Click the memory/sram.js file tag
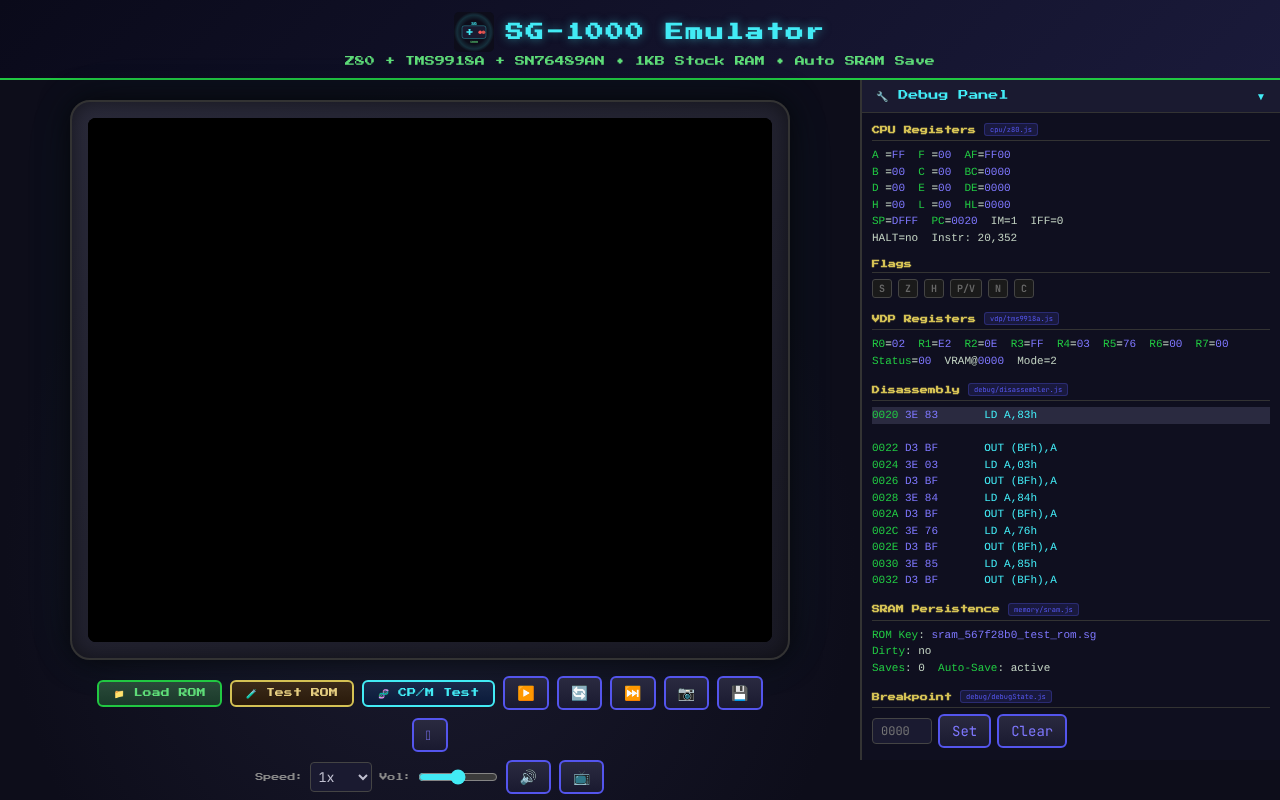This screenshot has width=1280, height=800. (x=1043, y=609)
